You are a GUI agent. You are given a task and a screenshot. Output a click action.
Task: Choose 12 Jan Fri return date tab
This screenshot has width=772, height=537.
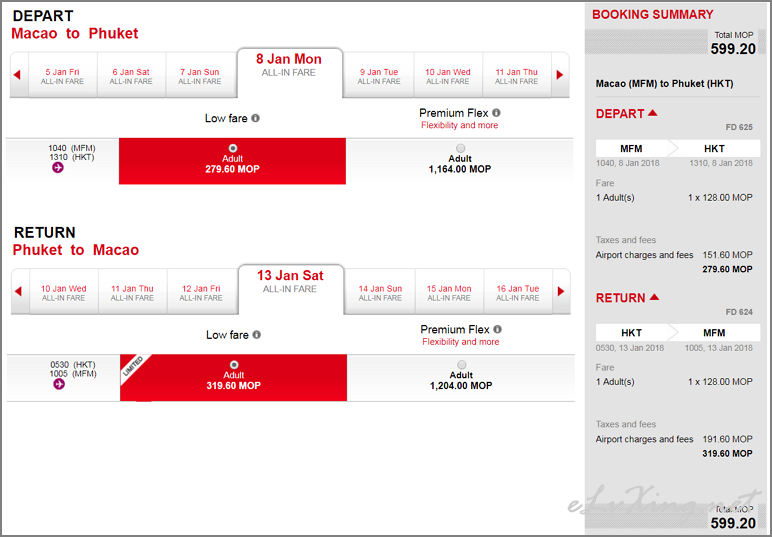click(x=201, y=293)
